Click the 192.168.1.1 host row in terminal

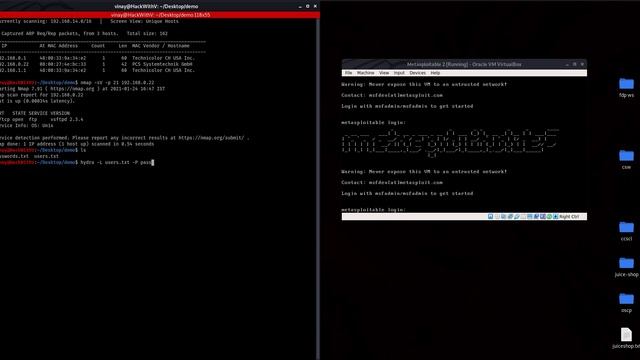97,70
